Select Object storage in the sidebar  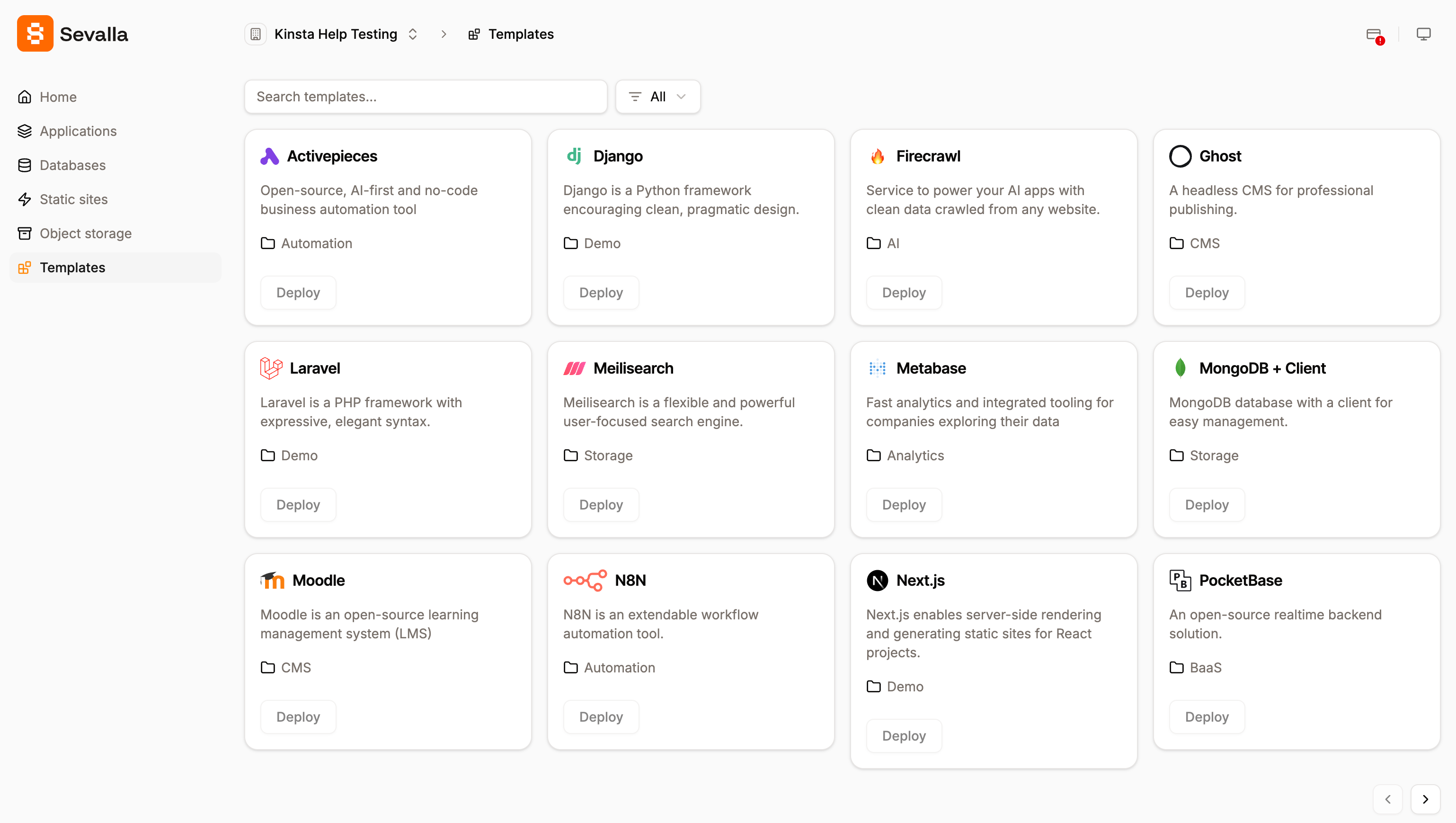(x=85, y=233)
